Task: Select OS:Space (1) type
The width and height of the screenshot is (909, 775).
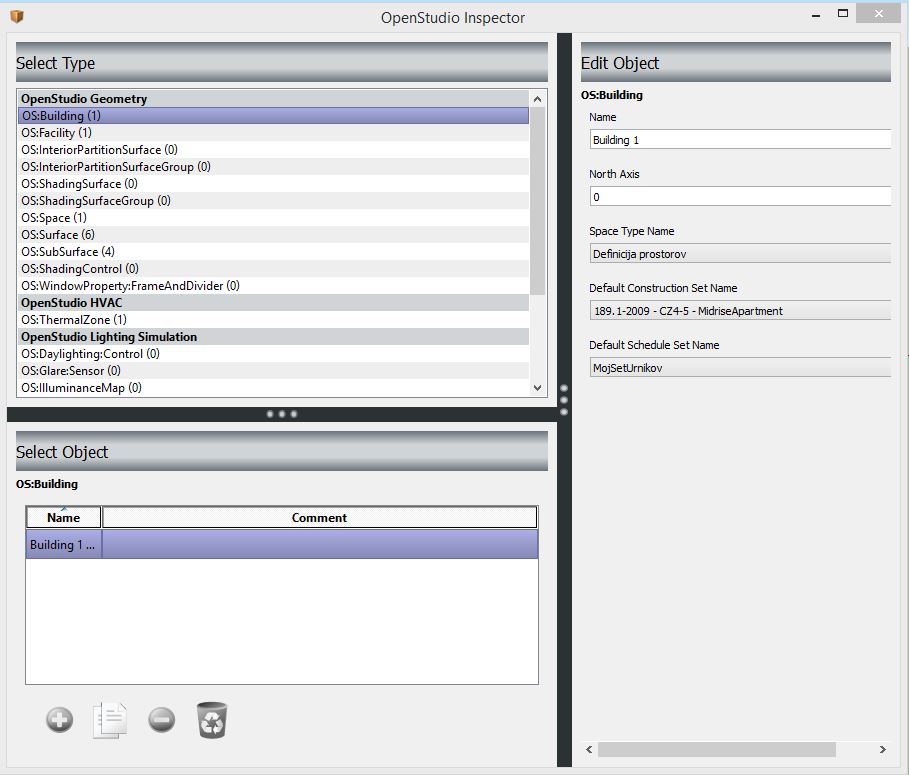Action: [274, 218]
